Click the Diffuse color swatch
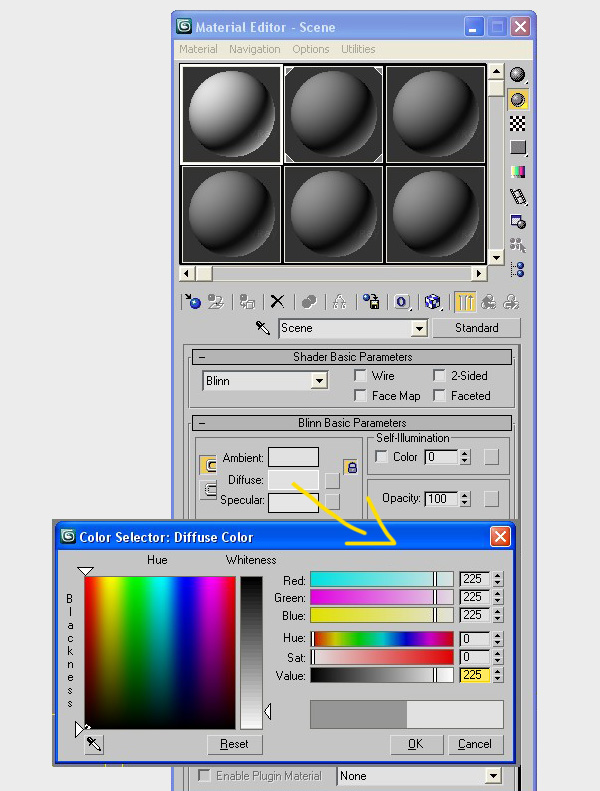 293,480
